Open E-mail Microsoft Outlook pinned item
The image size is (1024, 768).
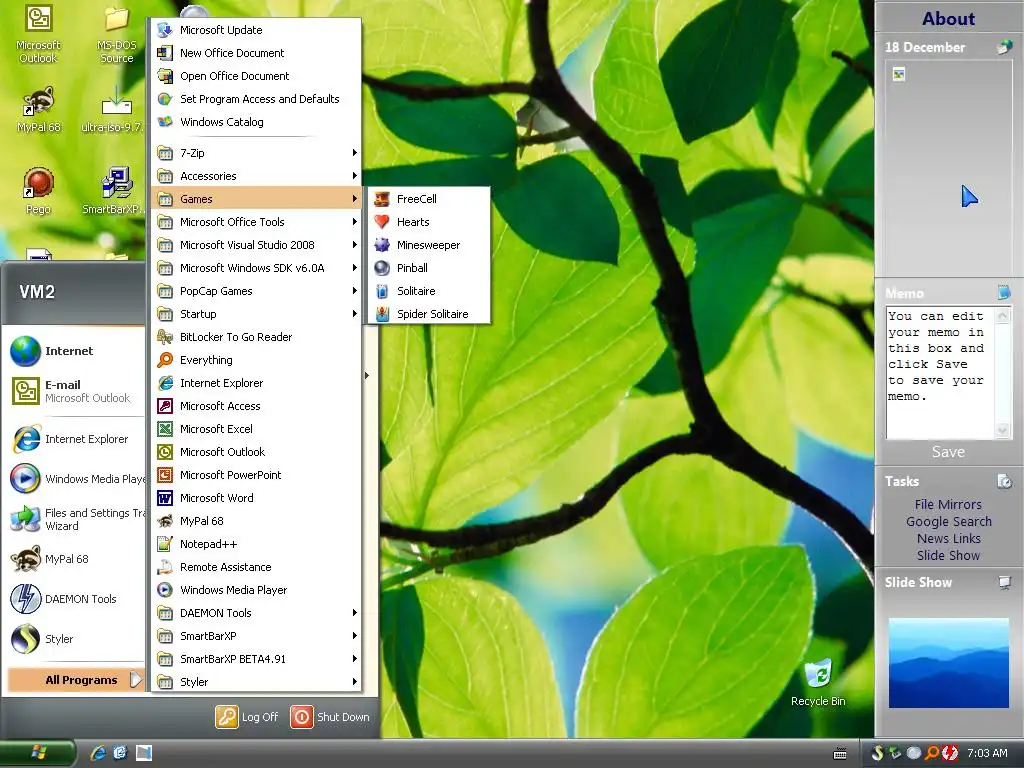[73, 391]
